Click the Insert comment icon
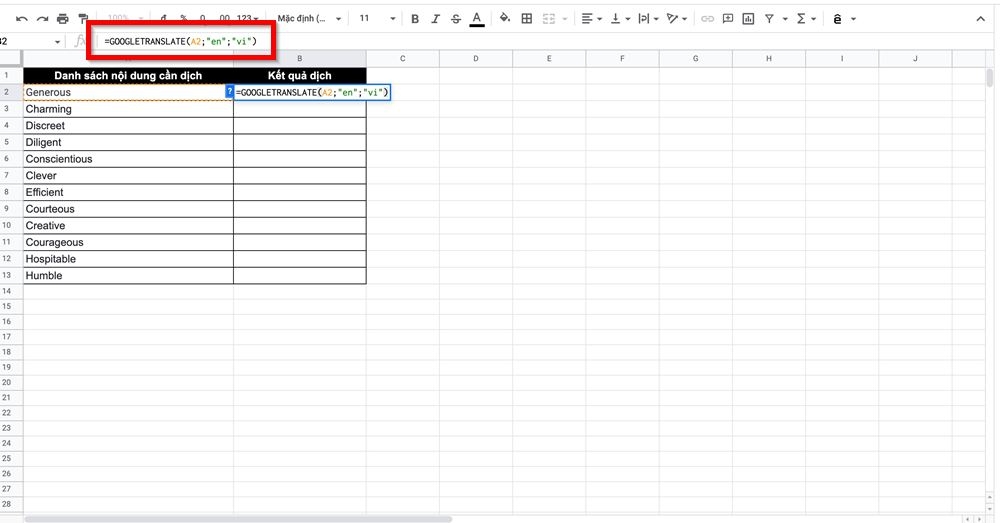Image resolution: width=1000 pixels, height=523 pixels. pos(728,19)
